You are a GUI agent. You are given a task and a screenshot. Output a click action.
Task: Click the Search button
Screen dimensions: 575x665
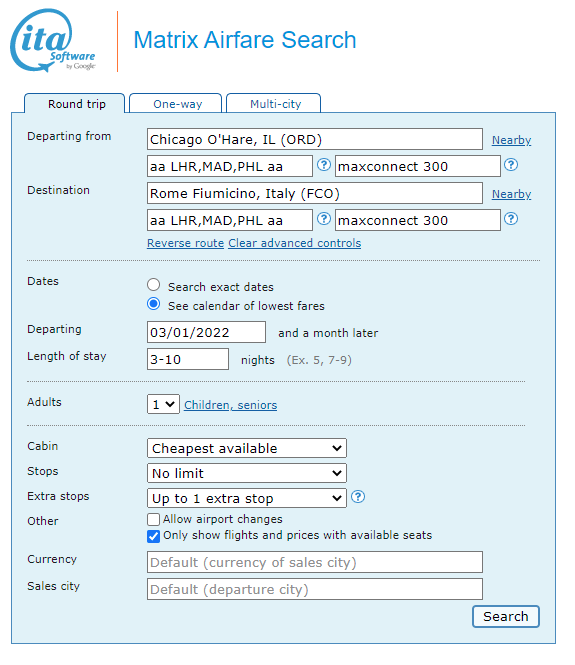506,616
